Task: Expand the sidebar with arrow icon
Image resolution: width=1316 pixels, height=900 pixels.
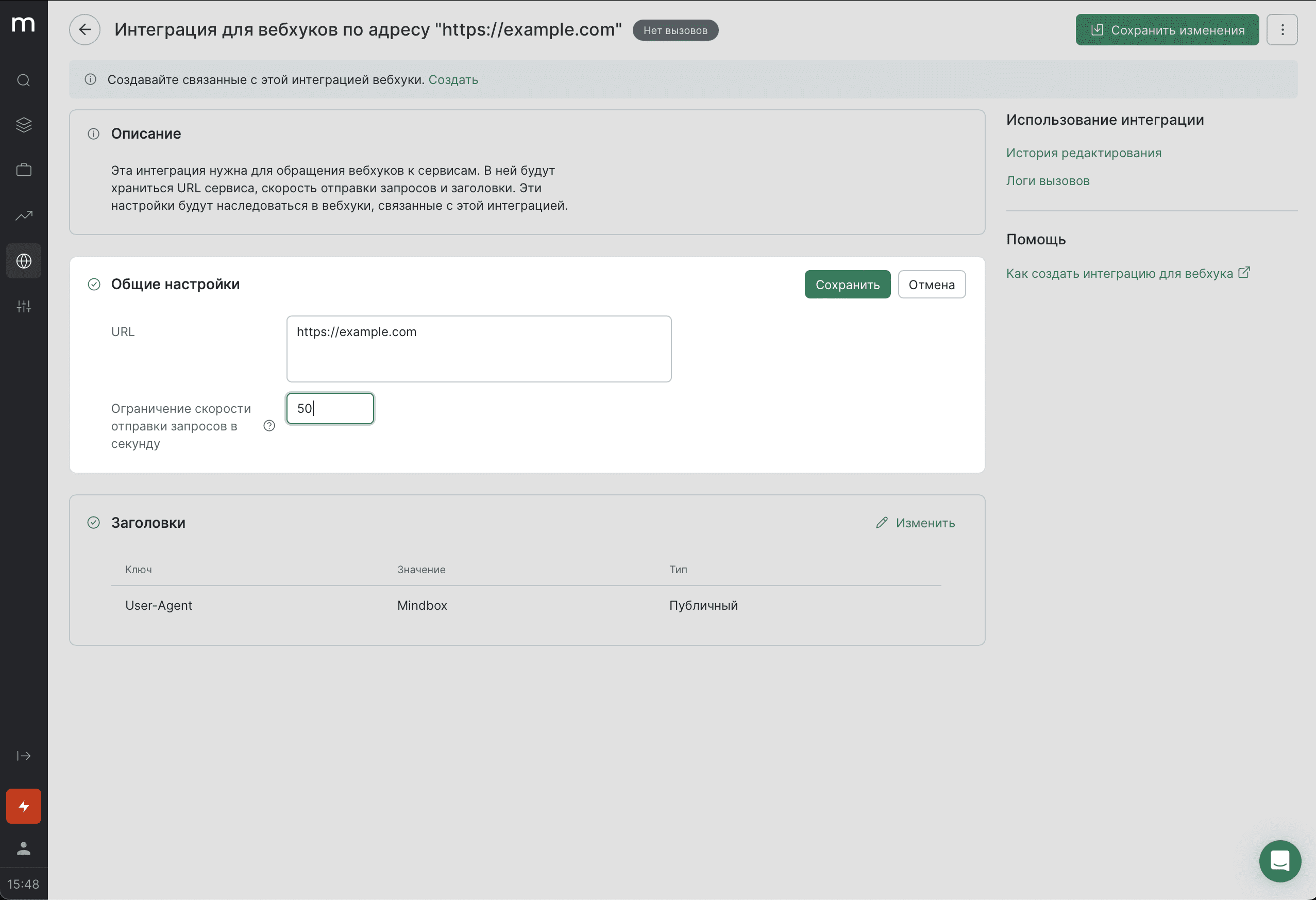Action: pos(23,756)
